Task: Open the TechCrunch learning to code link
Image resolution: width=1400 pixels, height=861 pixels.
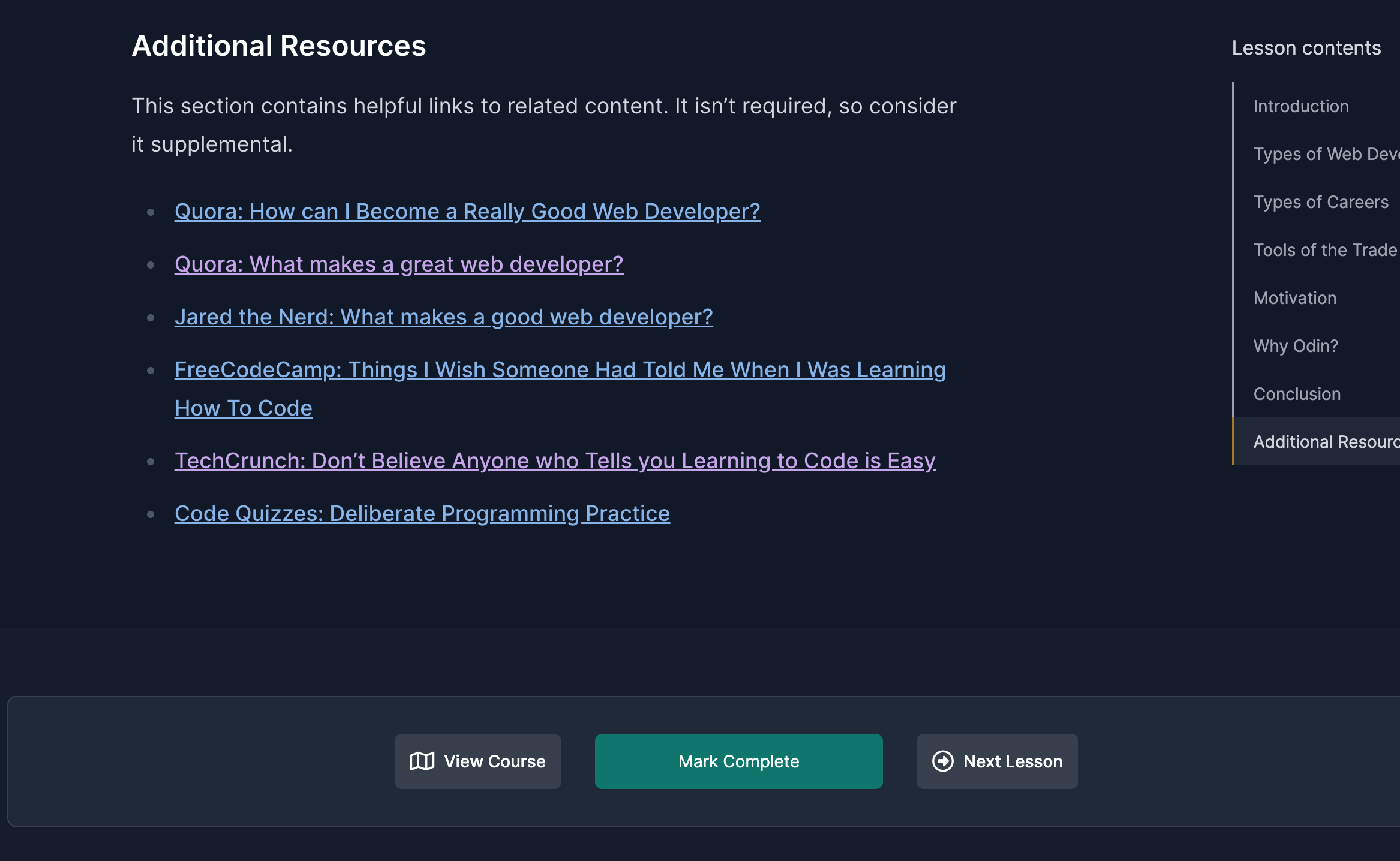Action: pos(555,460)
